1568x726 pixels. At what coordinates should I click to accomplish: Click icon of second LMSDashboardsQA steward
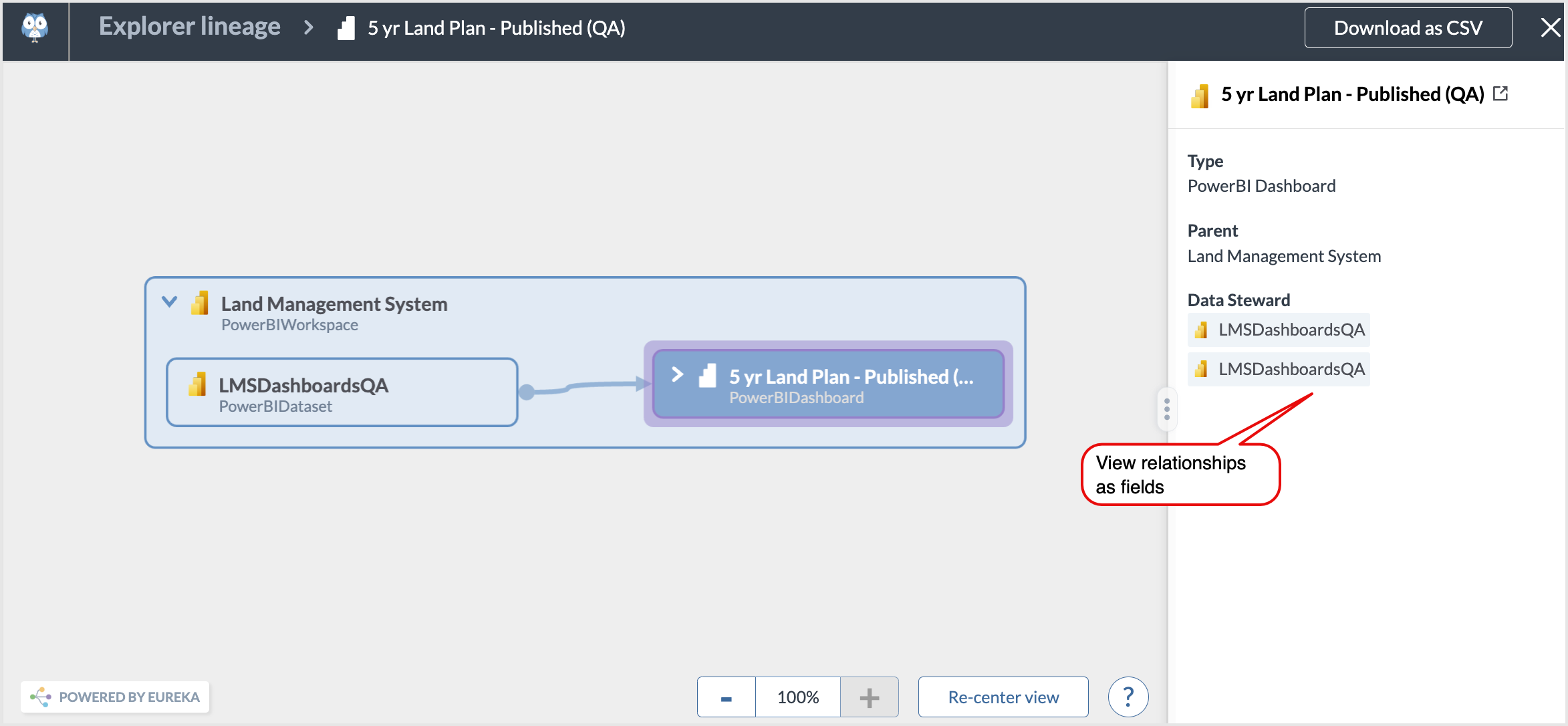coord(1201,369)
